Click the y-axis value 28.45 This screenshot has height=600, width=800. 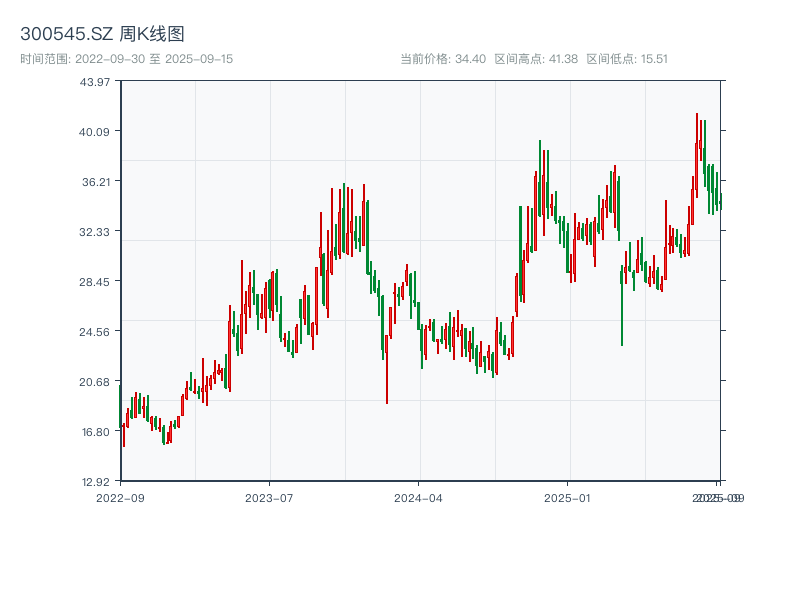94,282
